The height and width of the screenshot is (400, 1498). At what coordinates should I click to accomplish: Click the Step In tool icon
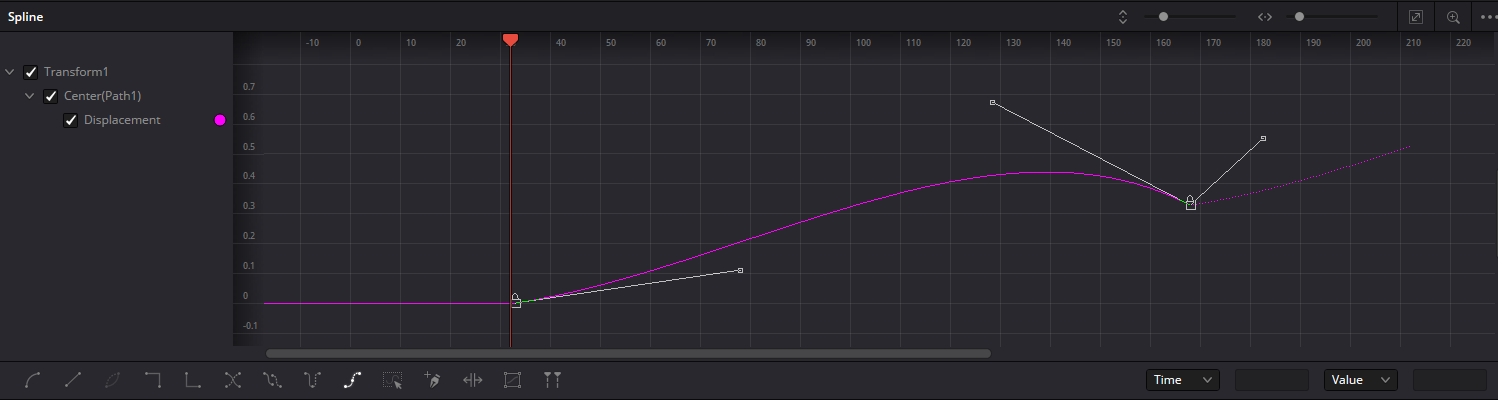[x=153, y=380]
